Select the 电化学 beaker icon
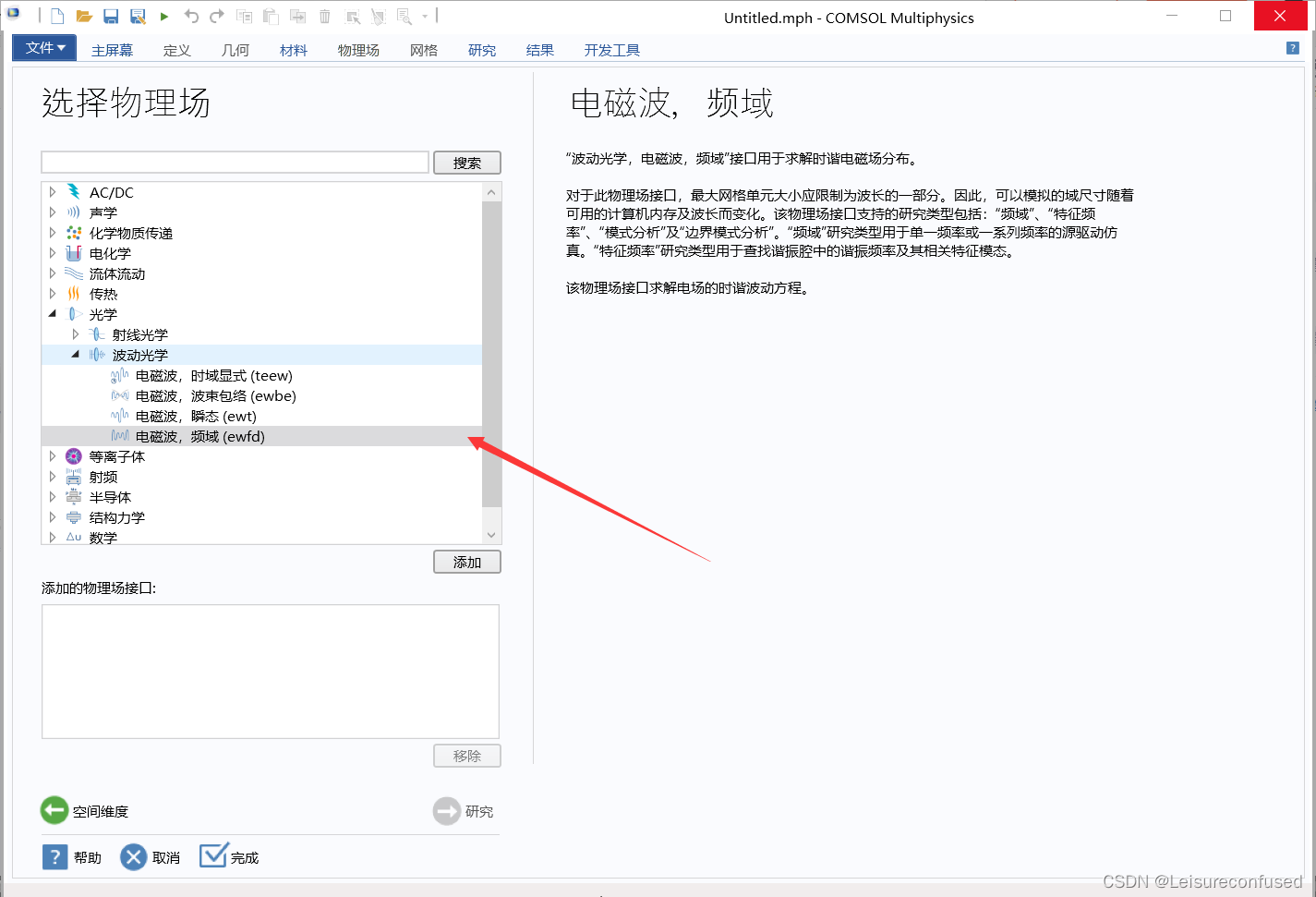Screen dimensions: 1316x897 pyautogui.click(x=74, y=253)
